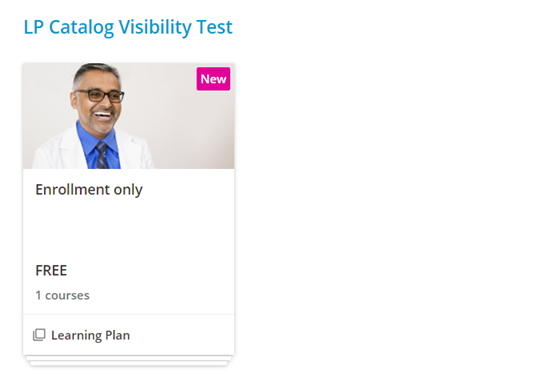Screen dimensions: 535x391
Task: Click the Learning Plan label in card footer
Action: pos(90,335)
